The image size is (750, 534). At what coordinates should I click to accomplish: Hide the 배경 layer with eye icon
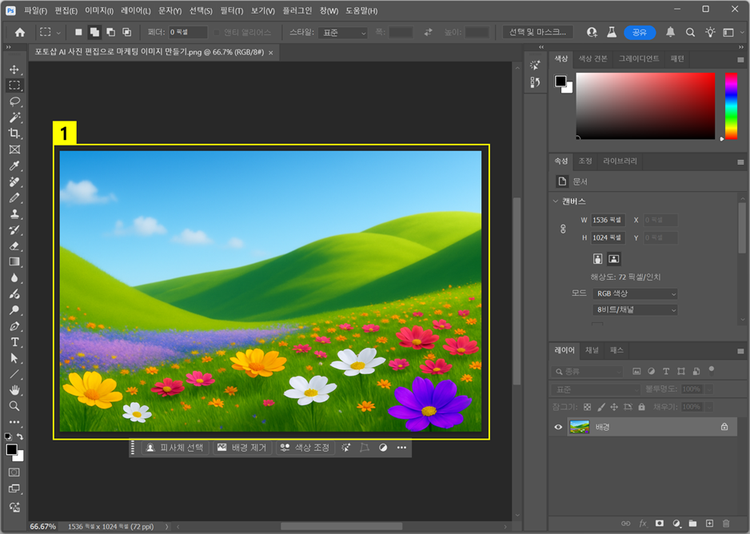pos(559,427)
